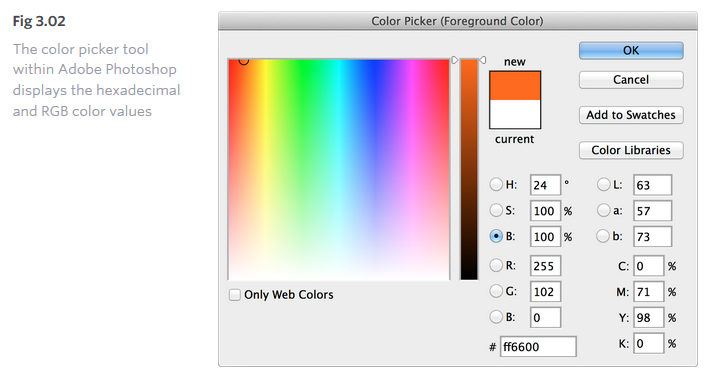
Task: Select the S (saturation) radio button
Action: [x=496, y=210]
